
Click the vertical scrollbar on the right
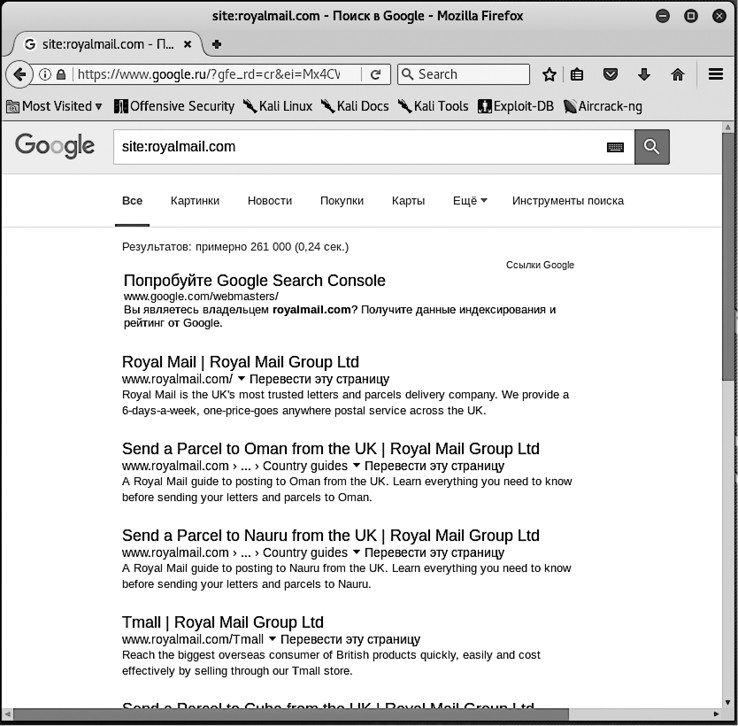(x=727, y=300)
